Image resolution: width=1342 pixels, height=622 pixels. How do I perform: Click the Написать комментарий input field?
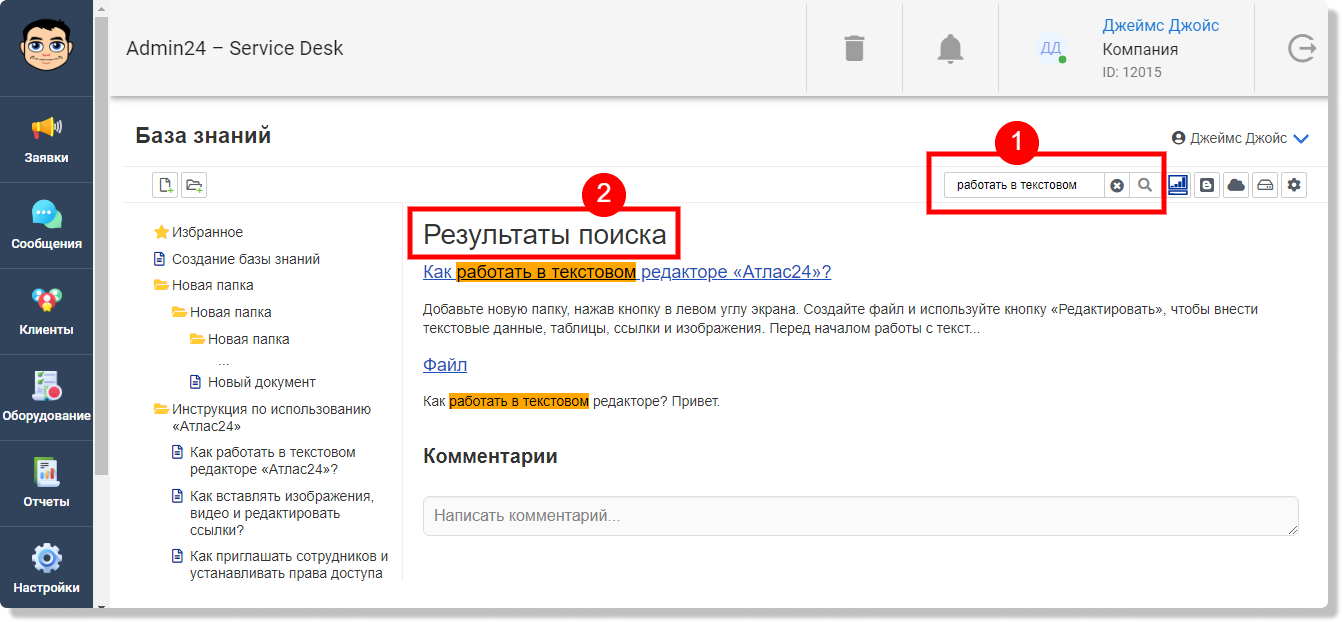pyautogui.click(x=861, y=516)
